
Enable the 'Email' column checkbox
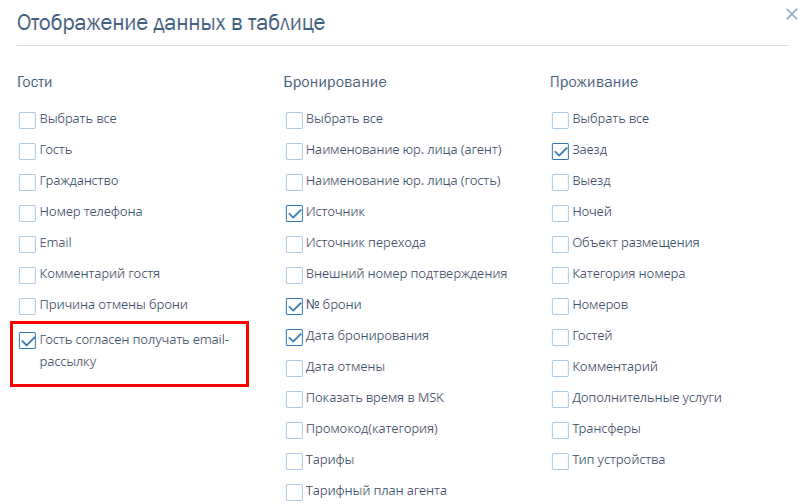[28, 244]
